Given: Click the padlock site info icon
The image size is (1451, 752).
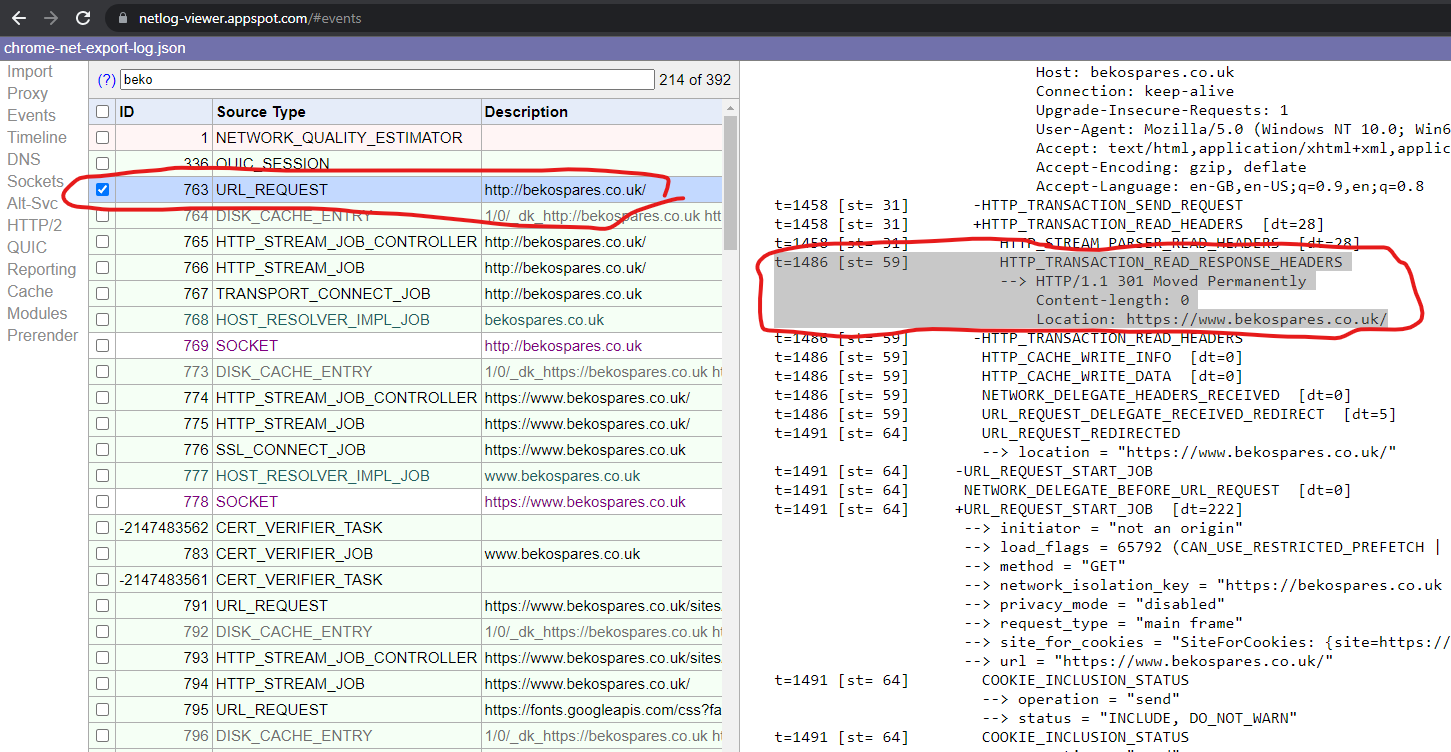Looking at the screenshot, I should pos(124,18).
